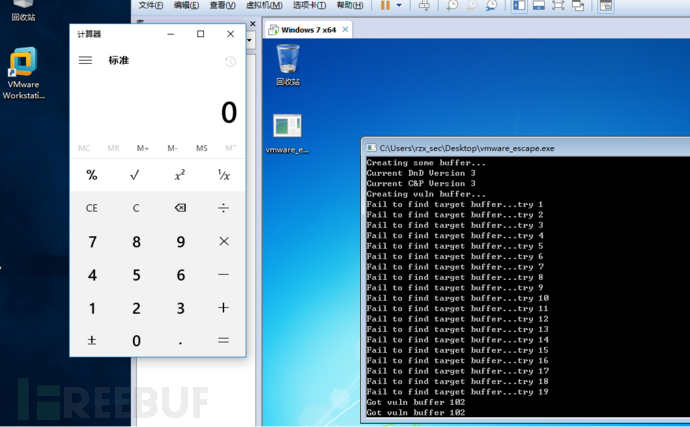
Task: Click digit 8 on calculator
Action: (x=136, y=241)
